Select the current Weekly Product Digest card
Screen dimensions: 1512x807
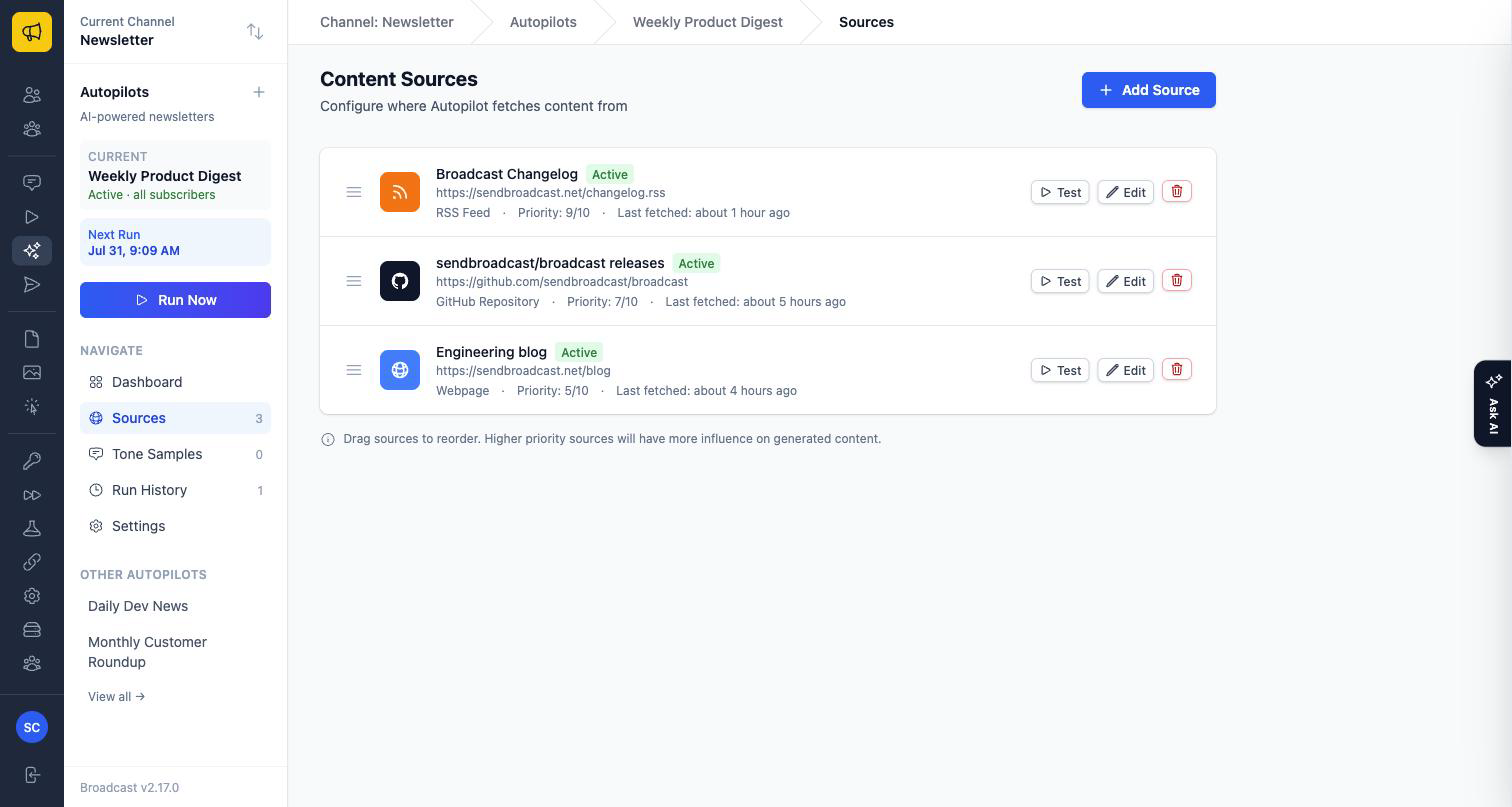click(x=175, y=175)
